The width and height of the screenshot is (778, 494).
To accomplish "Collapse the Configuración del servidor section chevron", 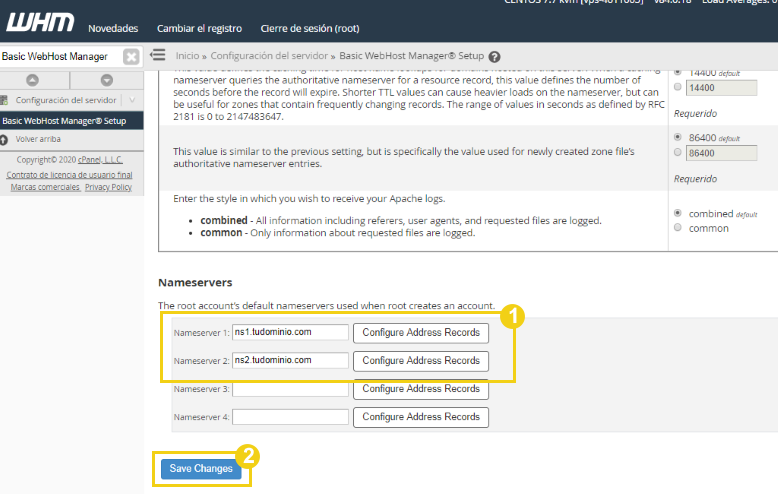I will (132, 100).
